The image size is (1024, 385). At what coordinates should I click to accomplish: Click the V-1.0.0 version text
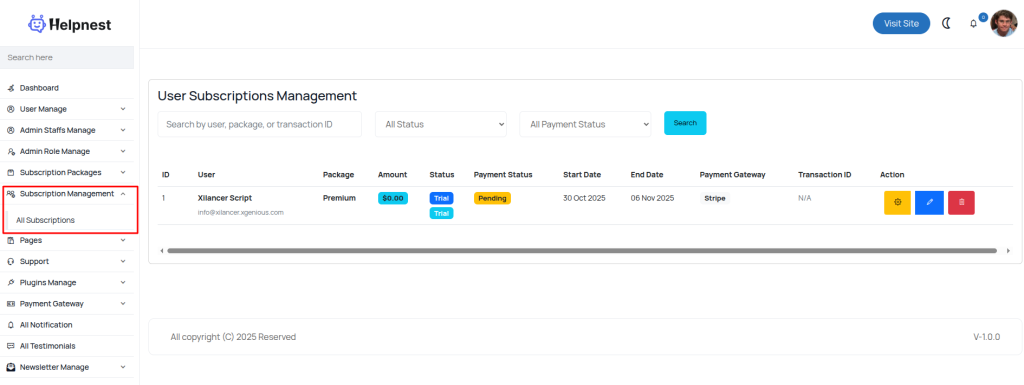(987, 337)
